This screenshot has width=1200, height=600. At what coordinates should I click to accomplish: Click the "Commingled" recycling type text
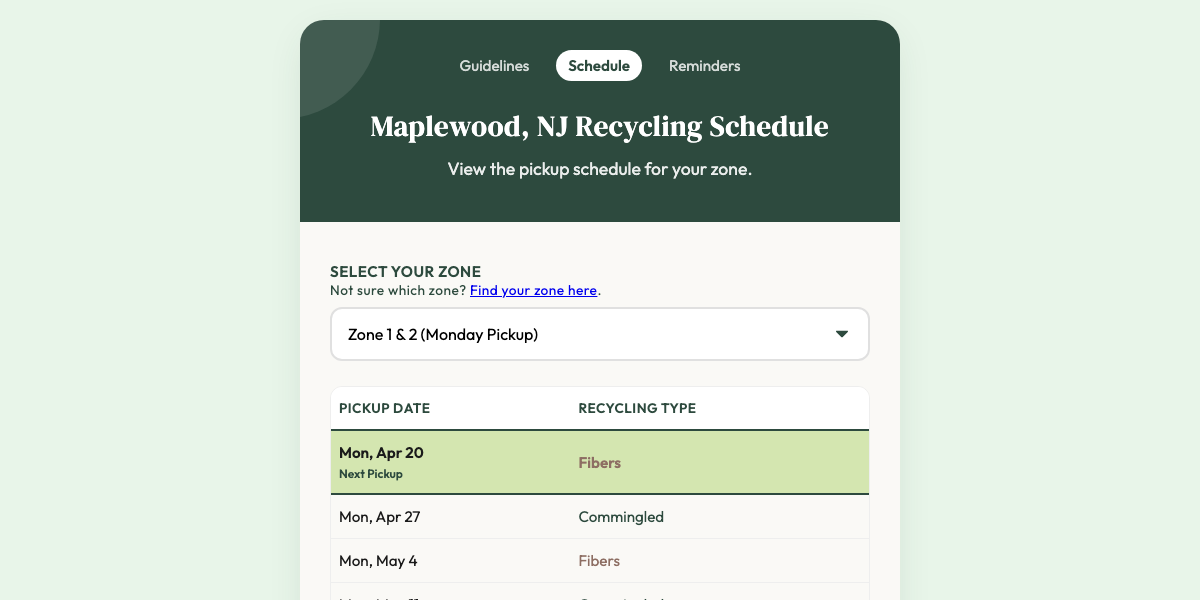621,517
